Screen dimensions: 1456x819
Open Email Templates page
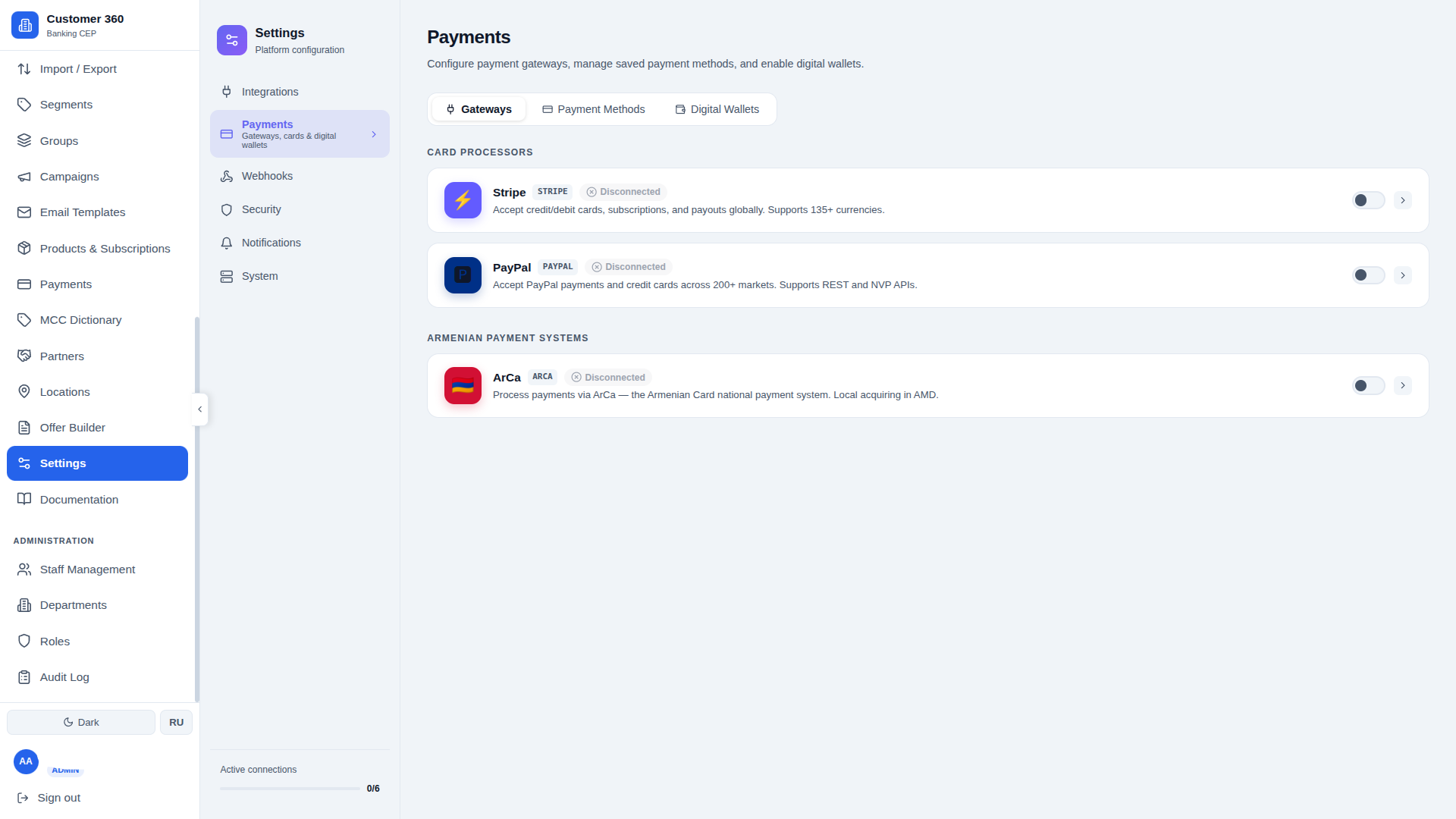[x=97, y=212]
